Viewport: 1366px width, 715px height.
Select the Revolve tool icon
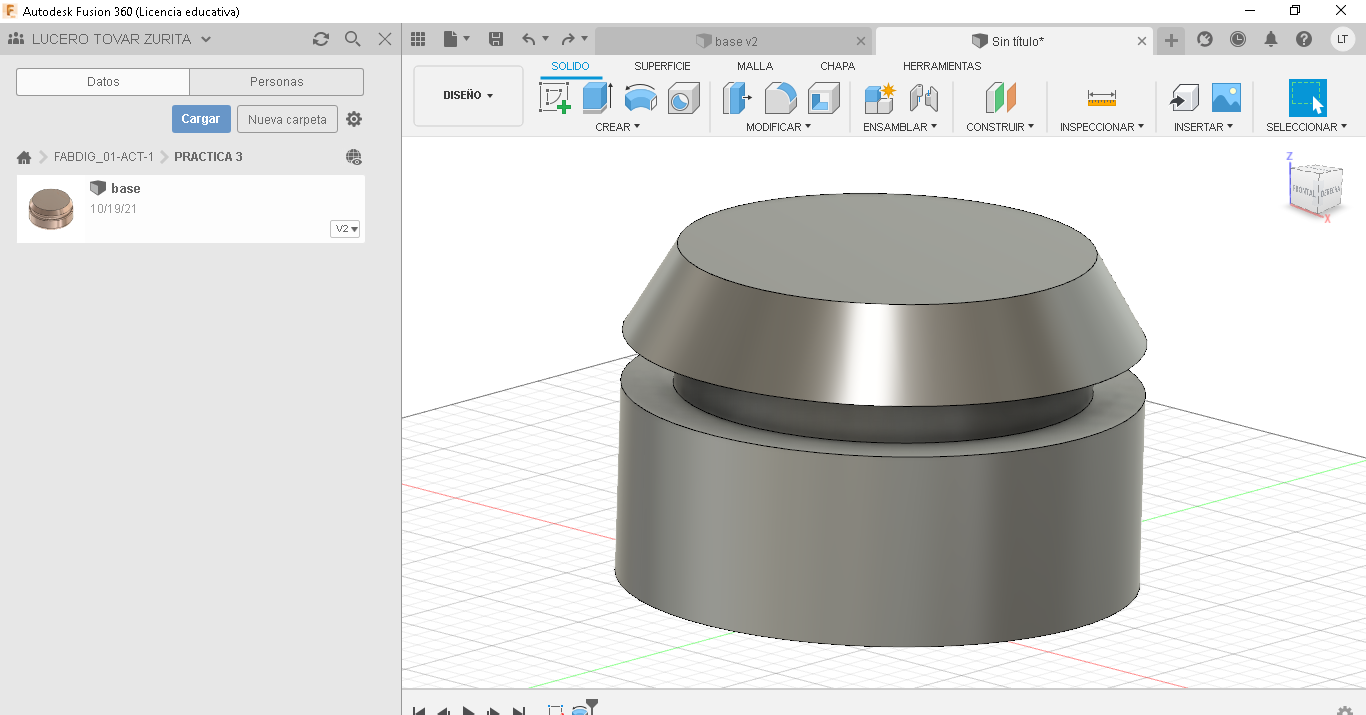click(640, 98)
